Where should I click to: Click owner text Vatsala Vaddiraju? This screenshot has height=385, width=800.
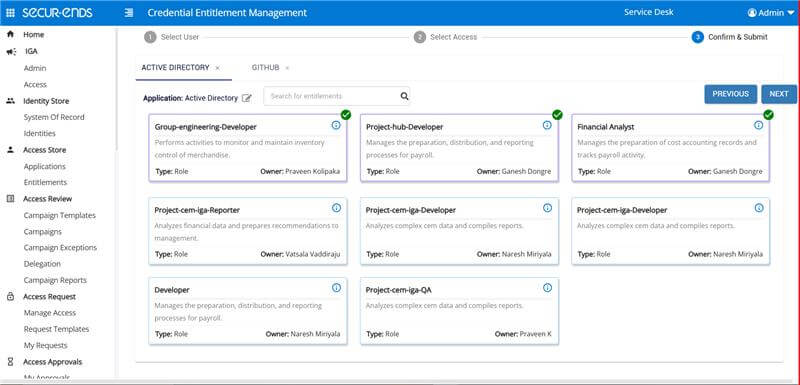(x=312, y=254)
